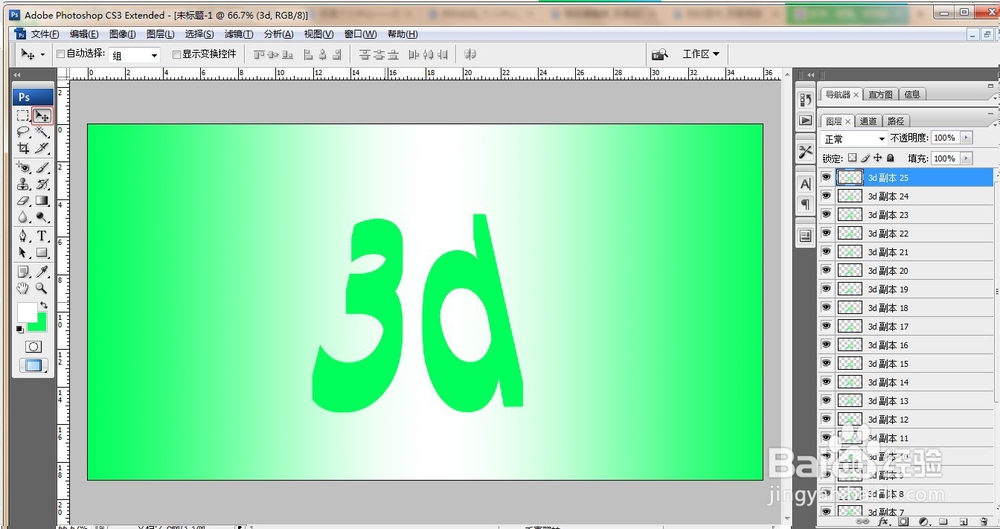Select the Path Selection tool

23,253
